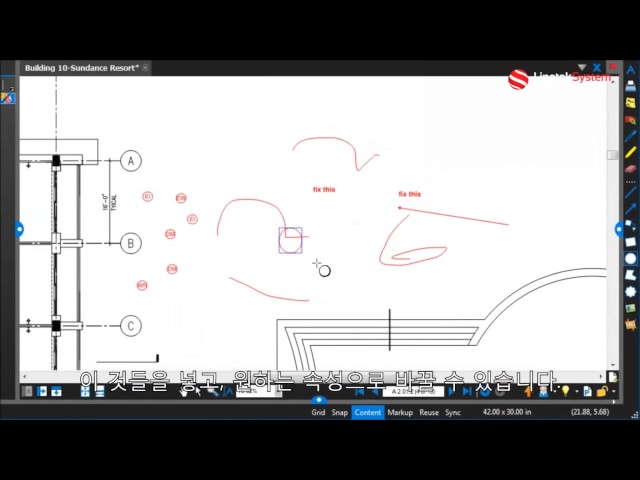640x480 pixels.
Task: Select the Arrow tool in right toolbar
Action: click(631, 209)
